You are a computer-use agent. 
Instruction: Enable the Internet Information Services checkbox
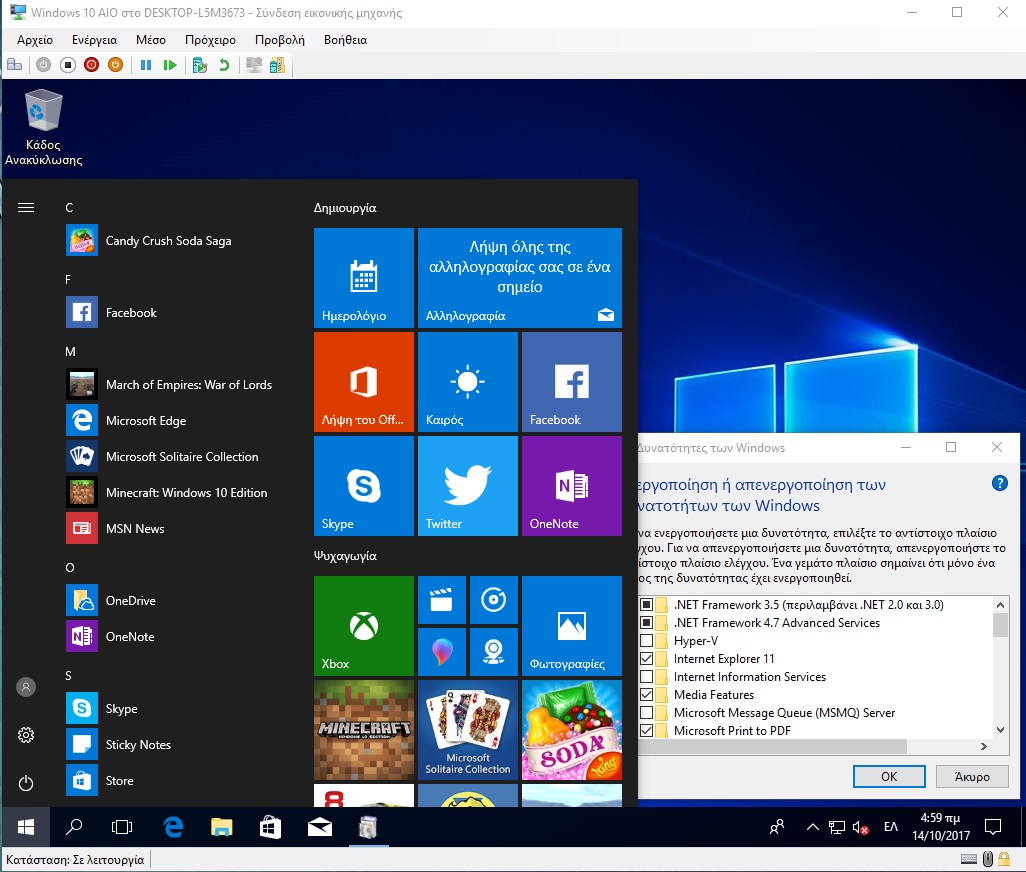coord(646,676)
